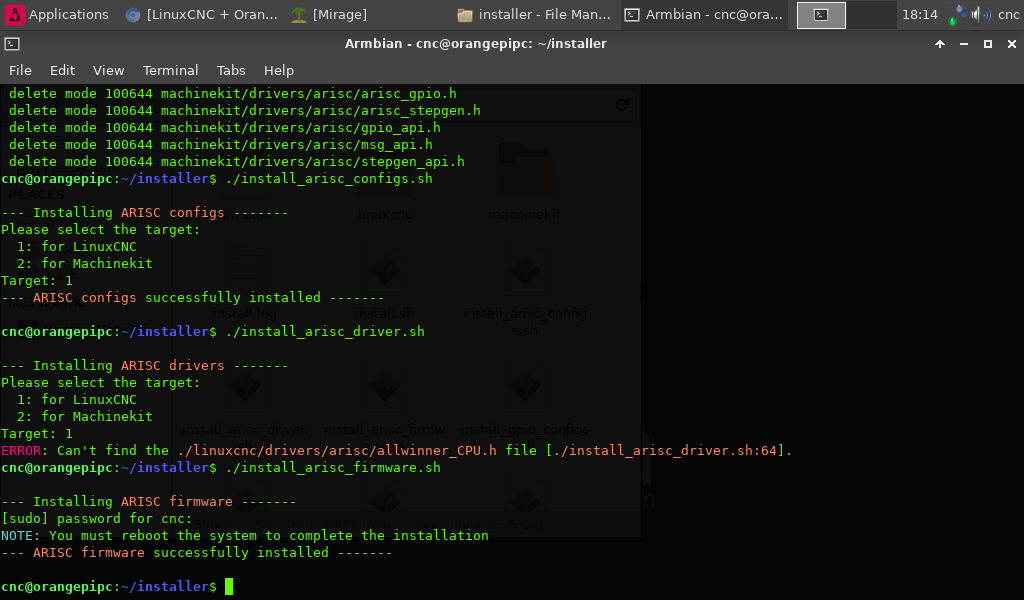The height and width of the screenshot is (600, 1024).
Task: Click 'Installing ARISC drivers' header line
Action: point(144,366)
